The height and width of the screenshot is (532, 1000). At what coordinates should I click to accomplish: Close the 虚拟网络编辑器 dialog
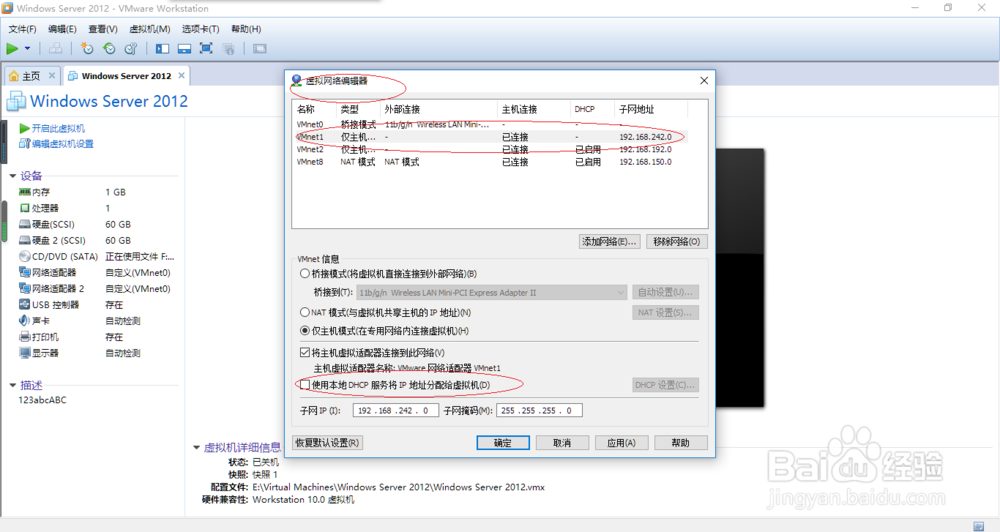pyautogui.click(x=704, y=80)
